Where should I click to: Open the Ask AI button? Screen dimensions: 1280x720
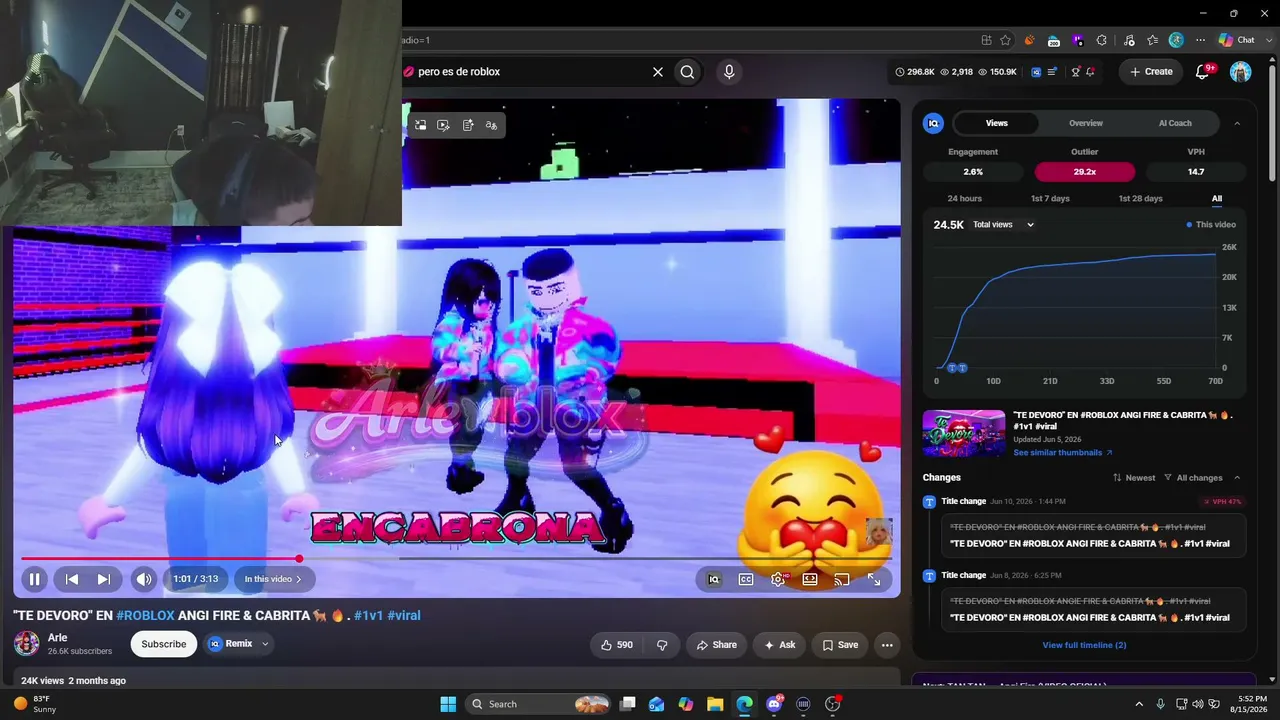tap(780, 645)
